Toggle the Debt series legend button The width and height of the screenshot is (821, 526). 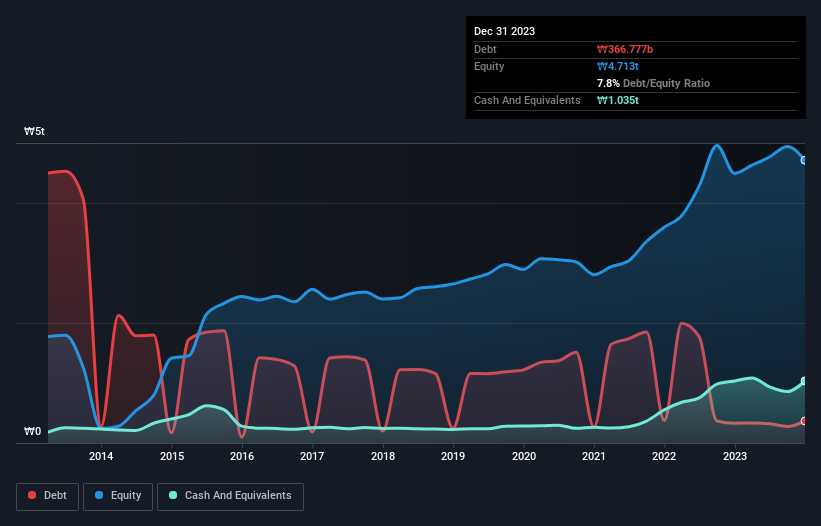[48, 496]
